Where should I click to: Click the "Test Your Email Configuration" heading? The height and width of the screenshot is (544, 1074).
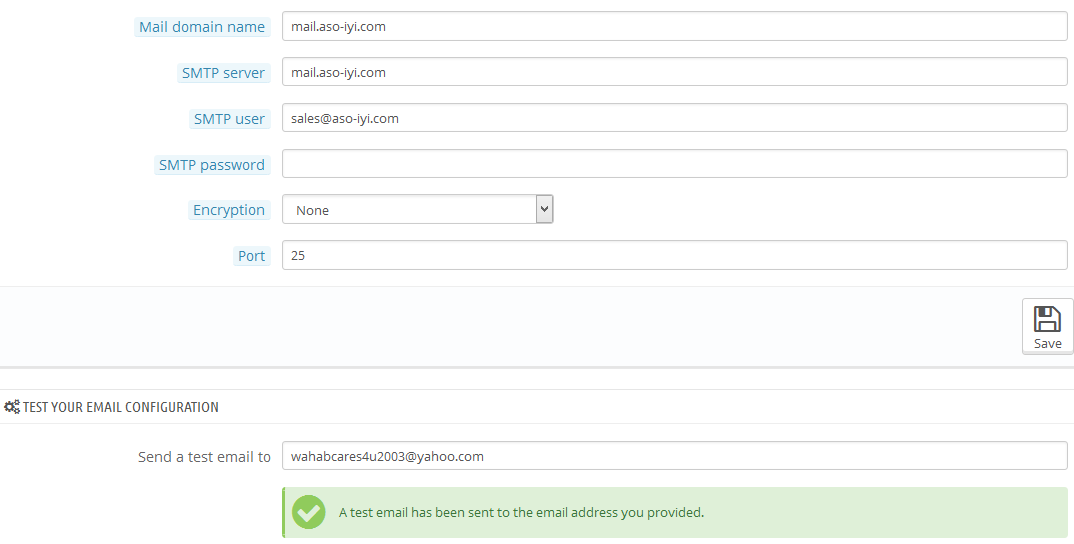point(120,407)
